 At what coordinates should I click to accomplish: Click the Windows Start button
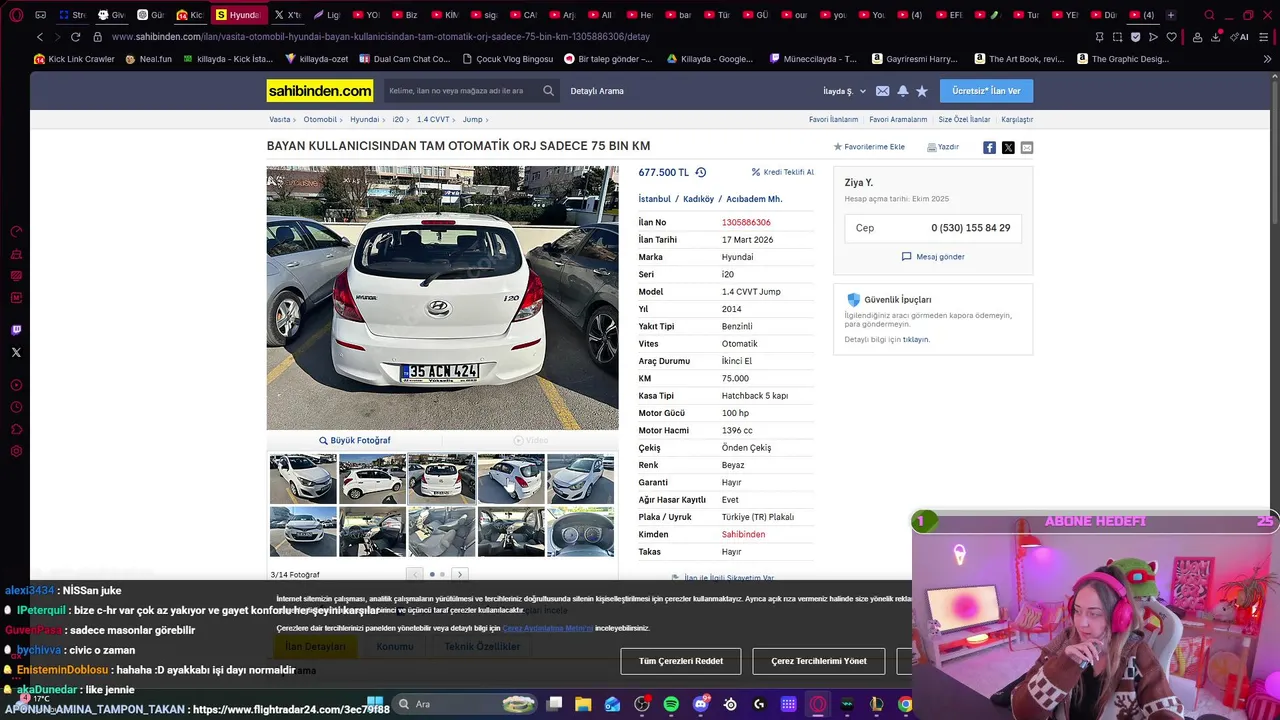375,704
